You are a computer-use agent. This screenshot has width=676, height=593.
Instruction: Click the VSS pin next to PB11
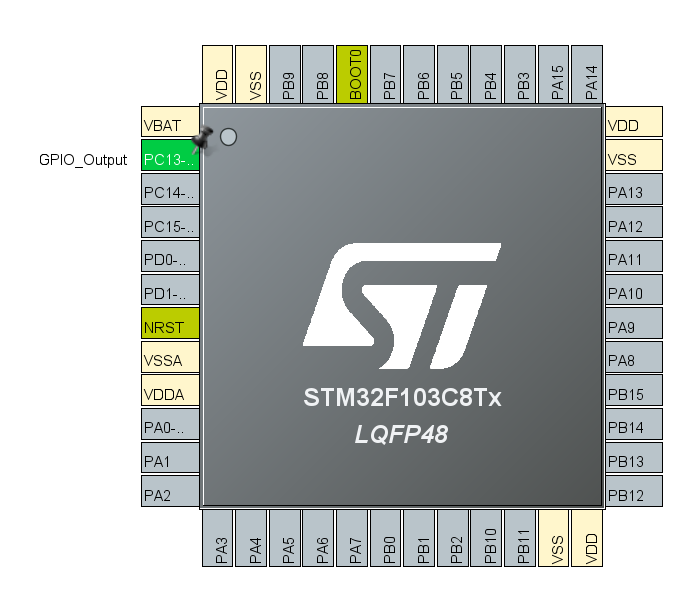pos(554,538)
